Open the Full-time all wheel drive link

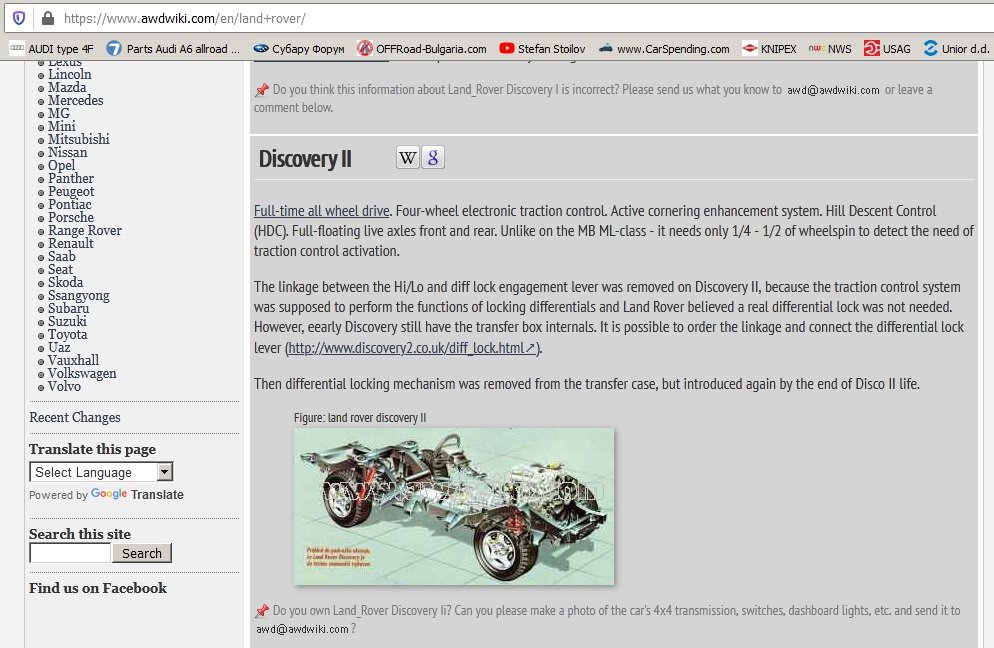(321, 211)
